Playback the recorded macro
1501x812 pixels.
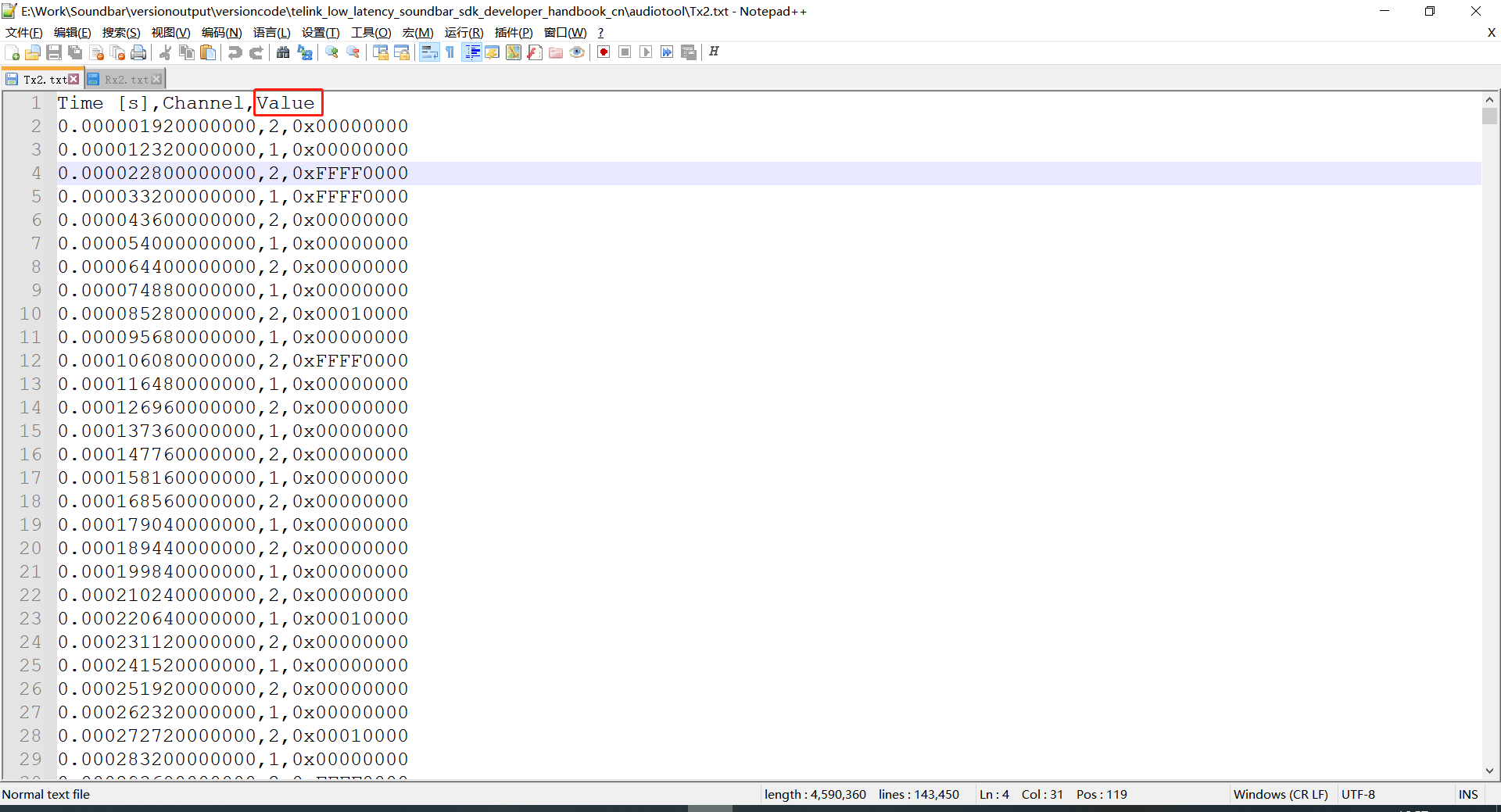(x=646, y=52)
